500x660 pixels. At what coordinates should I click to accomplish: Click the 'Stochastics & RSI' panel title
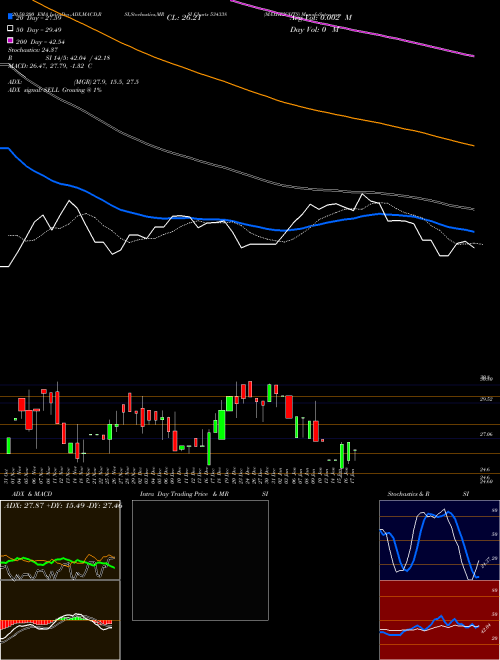428,494
